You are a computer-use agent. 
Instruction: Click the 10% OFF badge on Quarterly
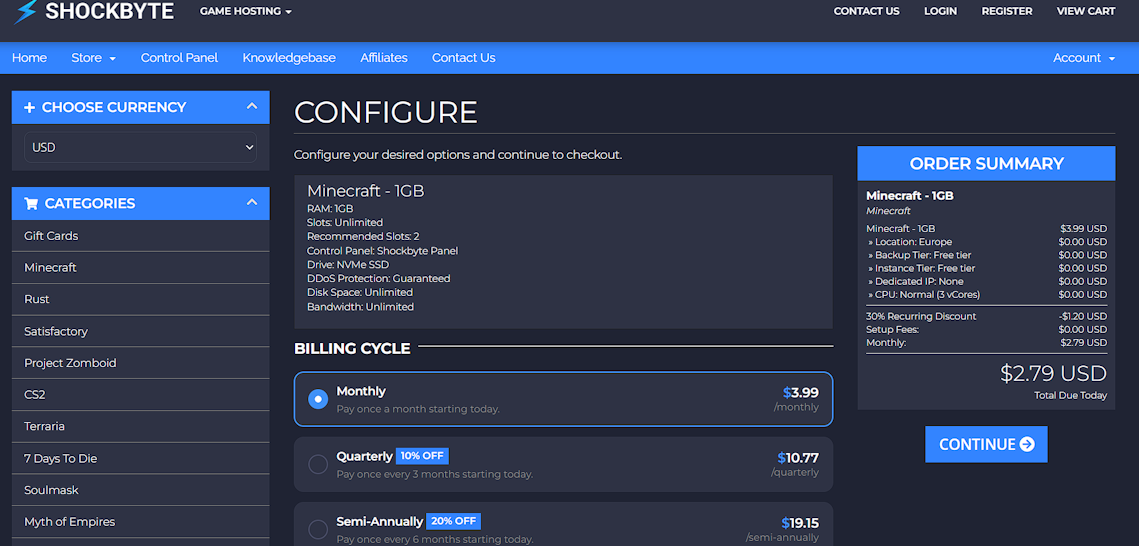pos(422,456)
